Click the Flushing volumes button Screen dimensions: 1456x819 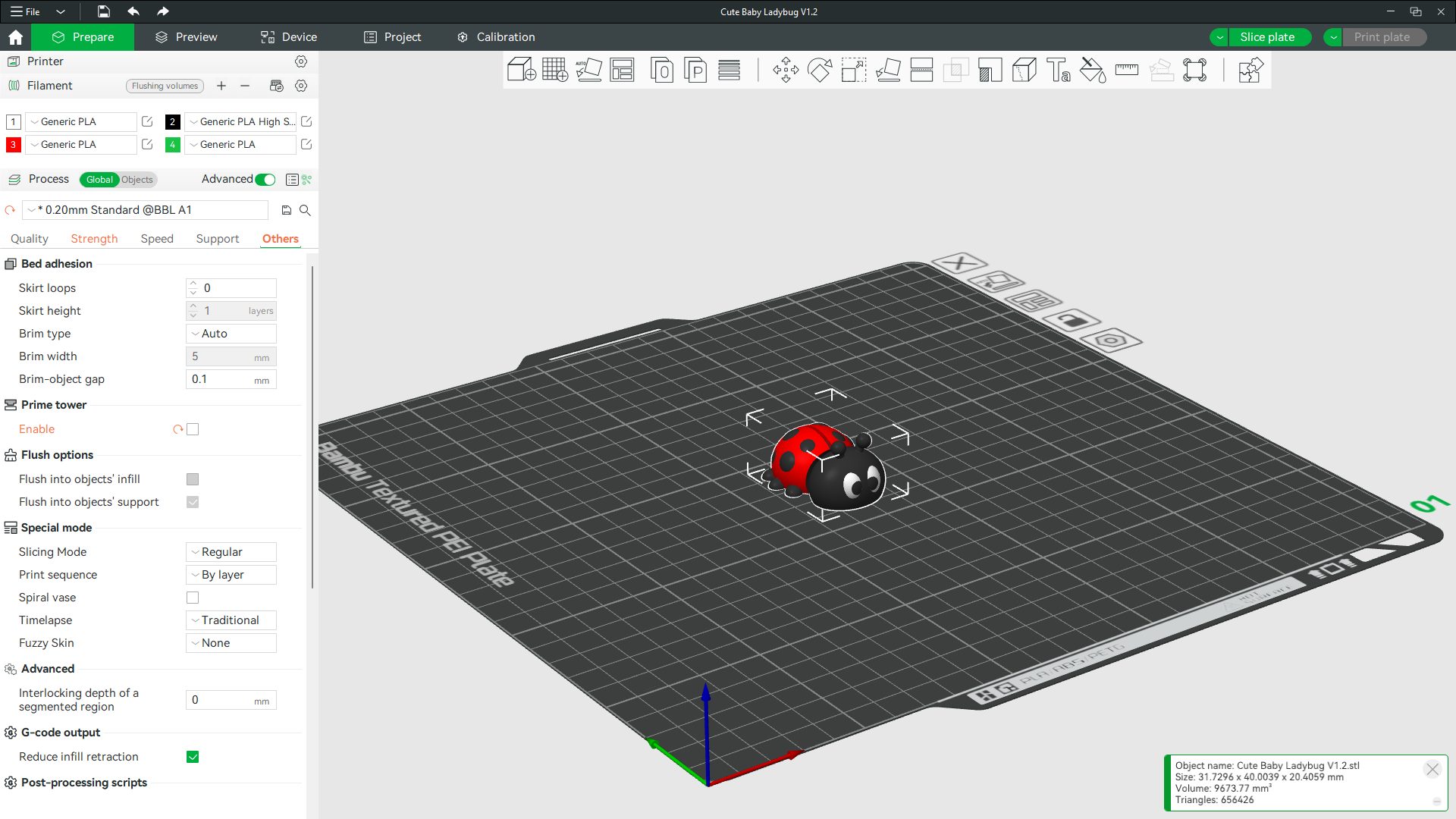[165, 86]
